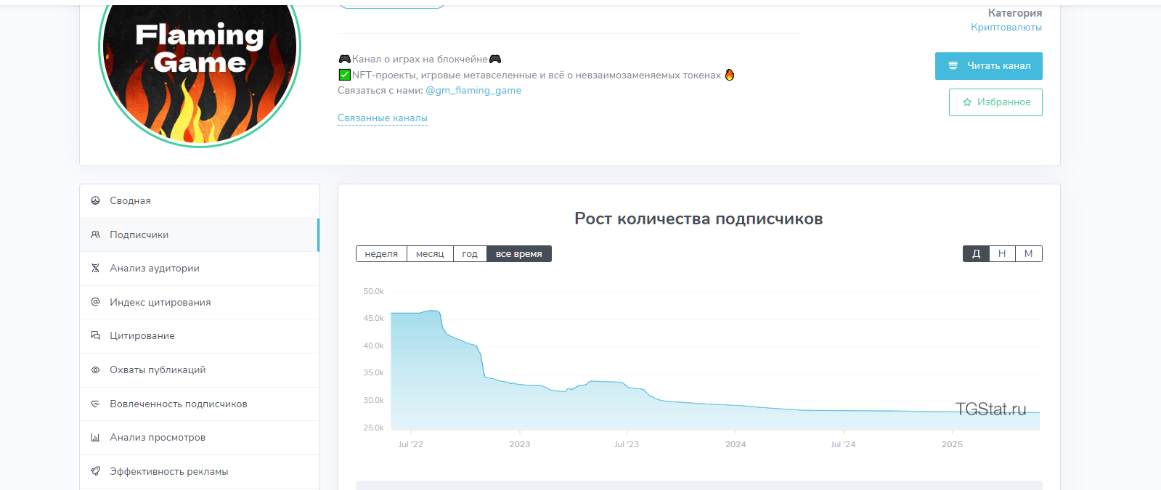Open Эффективность рекламы section
The image size is (1161, 490).
(x=199, y=471)
